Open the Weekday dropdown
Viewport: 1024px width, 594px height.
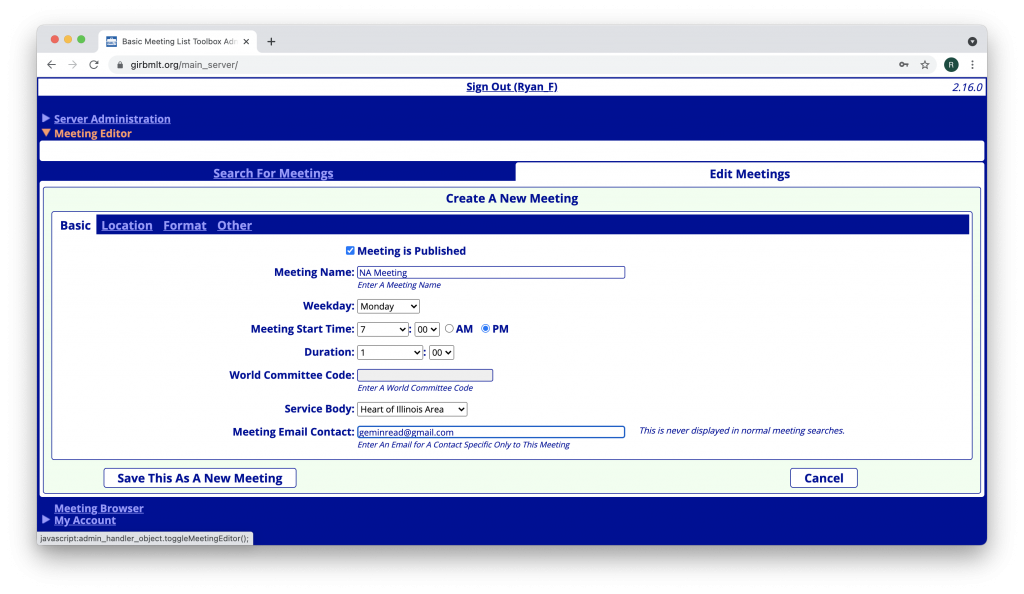click(389, 306)
